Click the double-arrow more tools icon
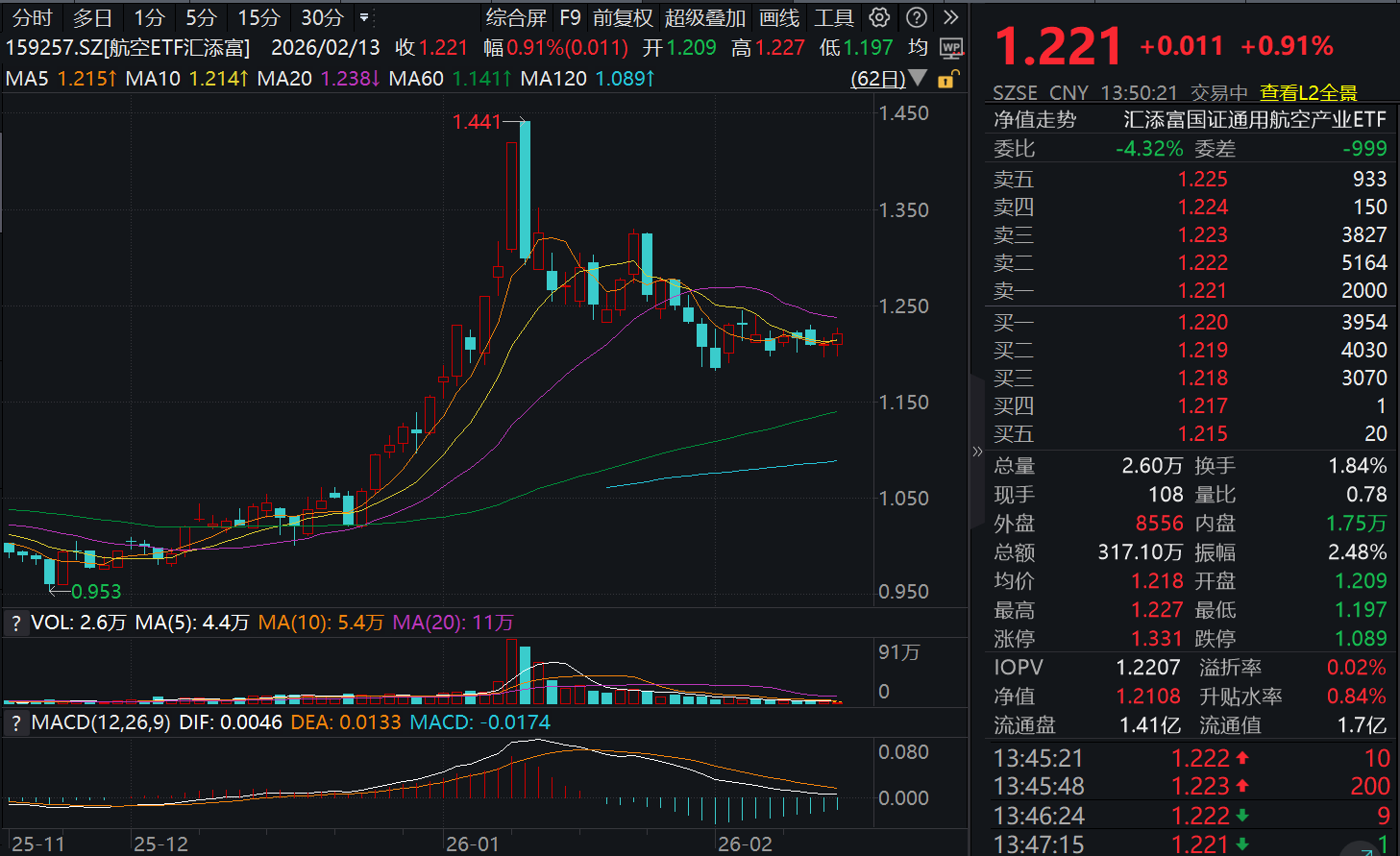Screen dimensions: 1400x856 [x=950, y=17]
